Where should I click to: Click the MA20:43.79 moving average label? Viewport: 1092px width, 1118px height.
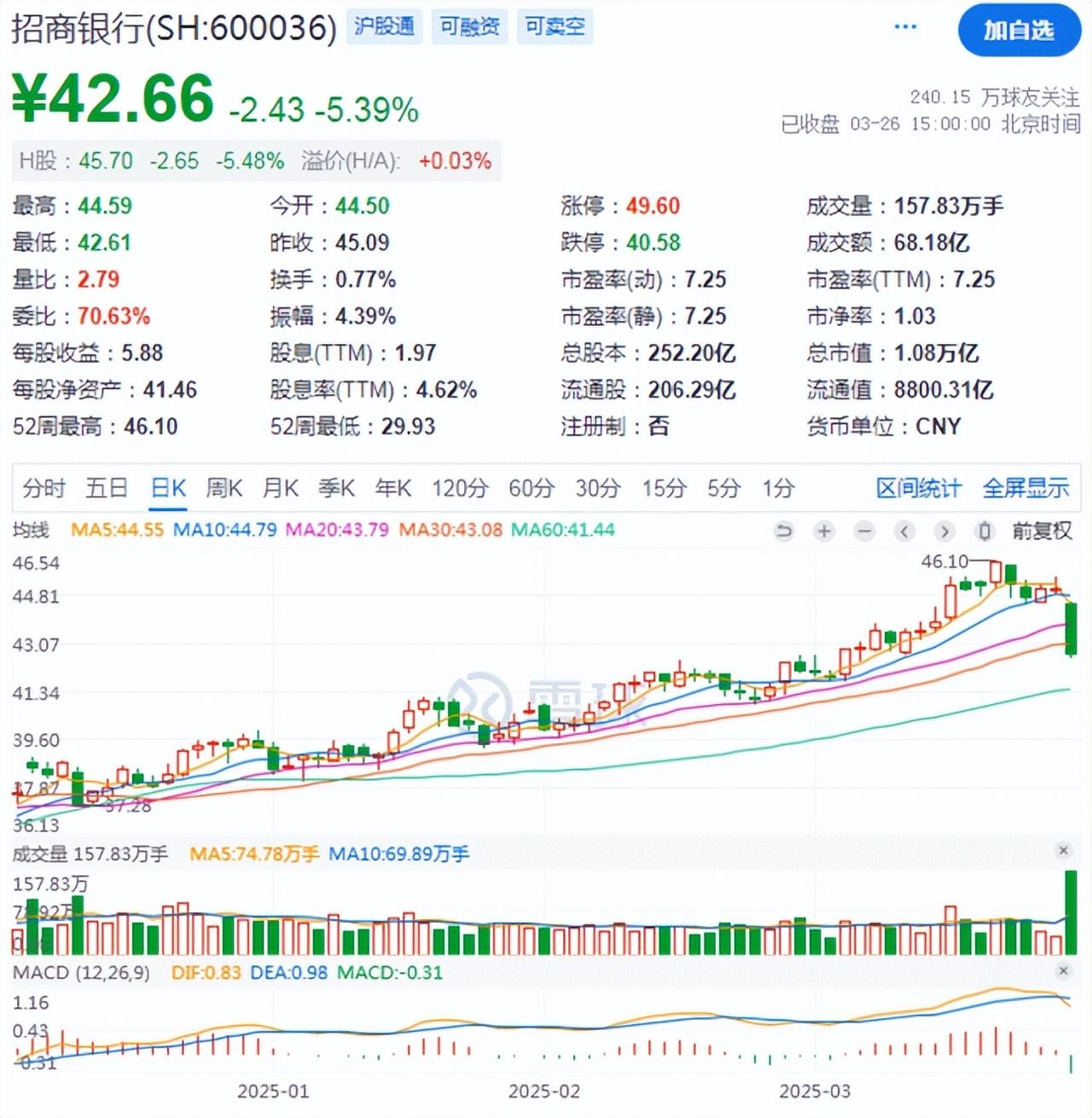click(x=337, y=530)
